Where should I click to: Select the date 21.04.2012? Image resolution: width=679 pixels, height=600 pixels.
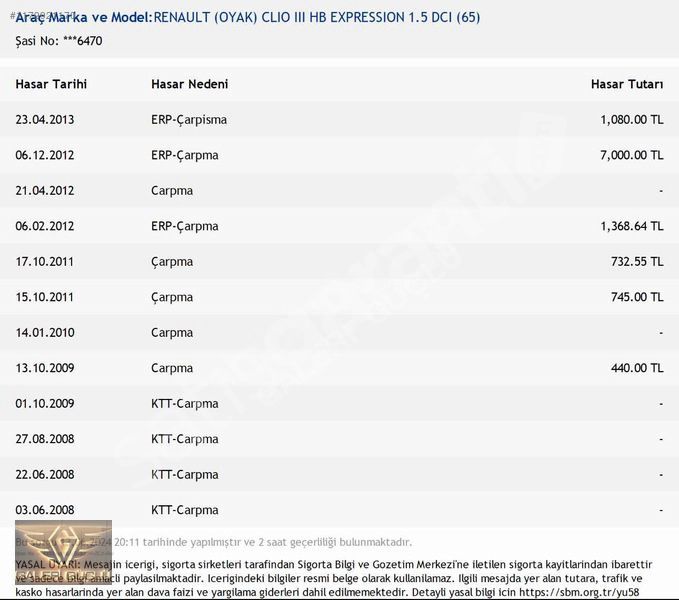pyautogui.click(x=45, y=190)
